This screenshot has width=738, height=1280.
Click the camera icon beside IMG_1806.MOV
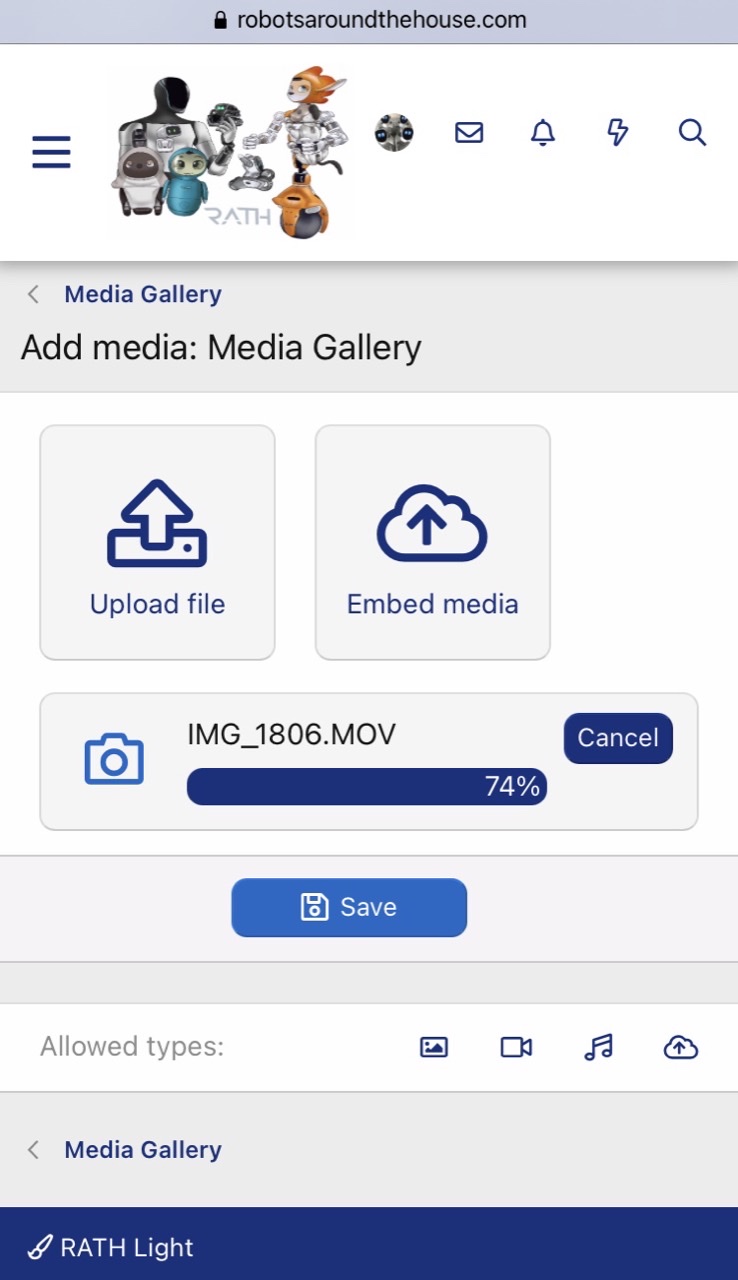coord(114,760)
